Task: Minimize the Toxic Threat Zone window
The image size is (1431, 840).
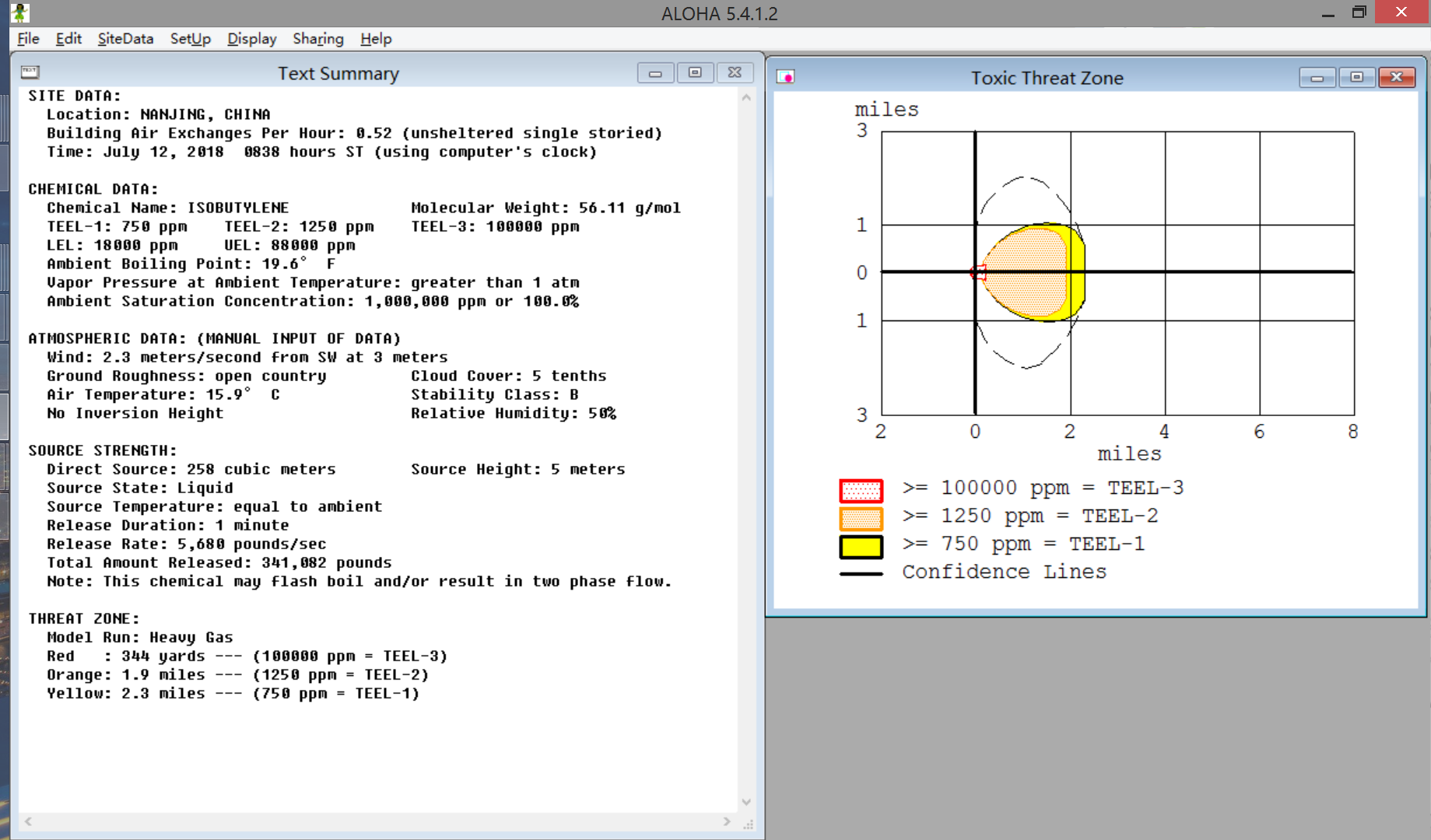Action: click(1317, 78)
